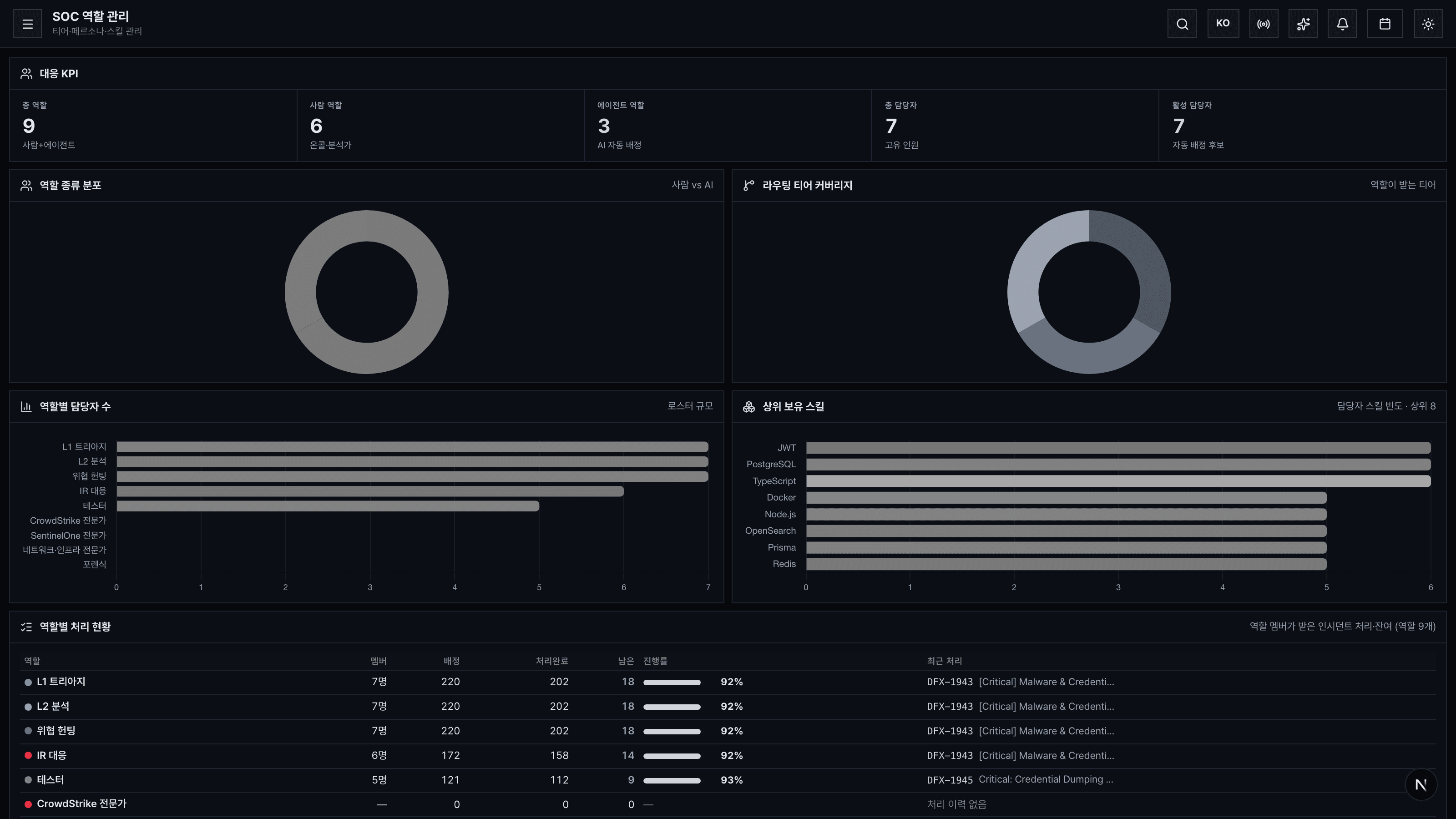Click the round N badge button
The height and width of the screenshot is (819, 1456).
click(x=1421, y=784)
